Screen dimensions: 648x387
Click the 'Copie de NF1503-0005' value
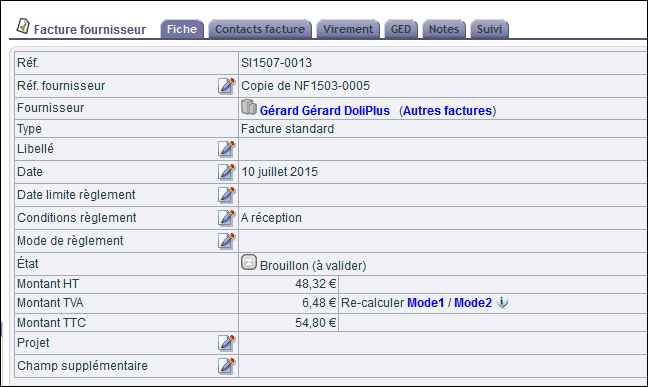click(x=305, y=86)
